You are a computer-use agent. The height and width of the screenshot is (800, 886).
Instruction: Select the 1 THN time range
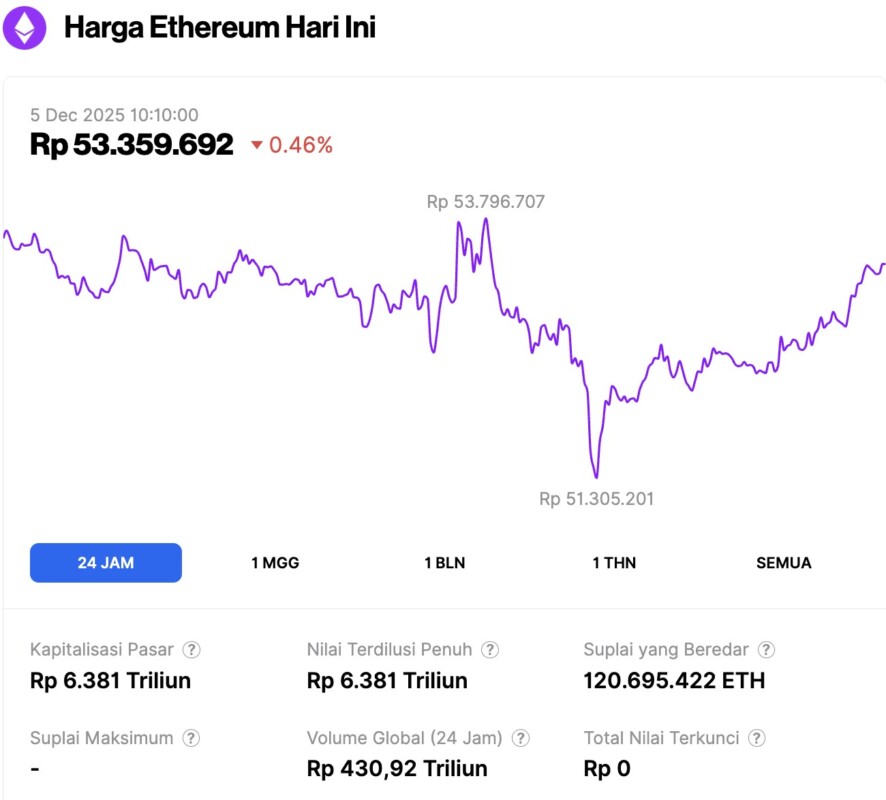pos(614,563)
